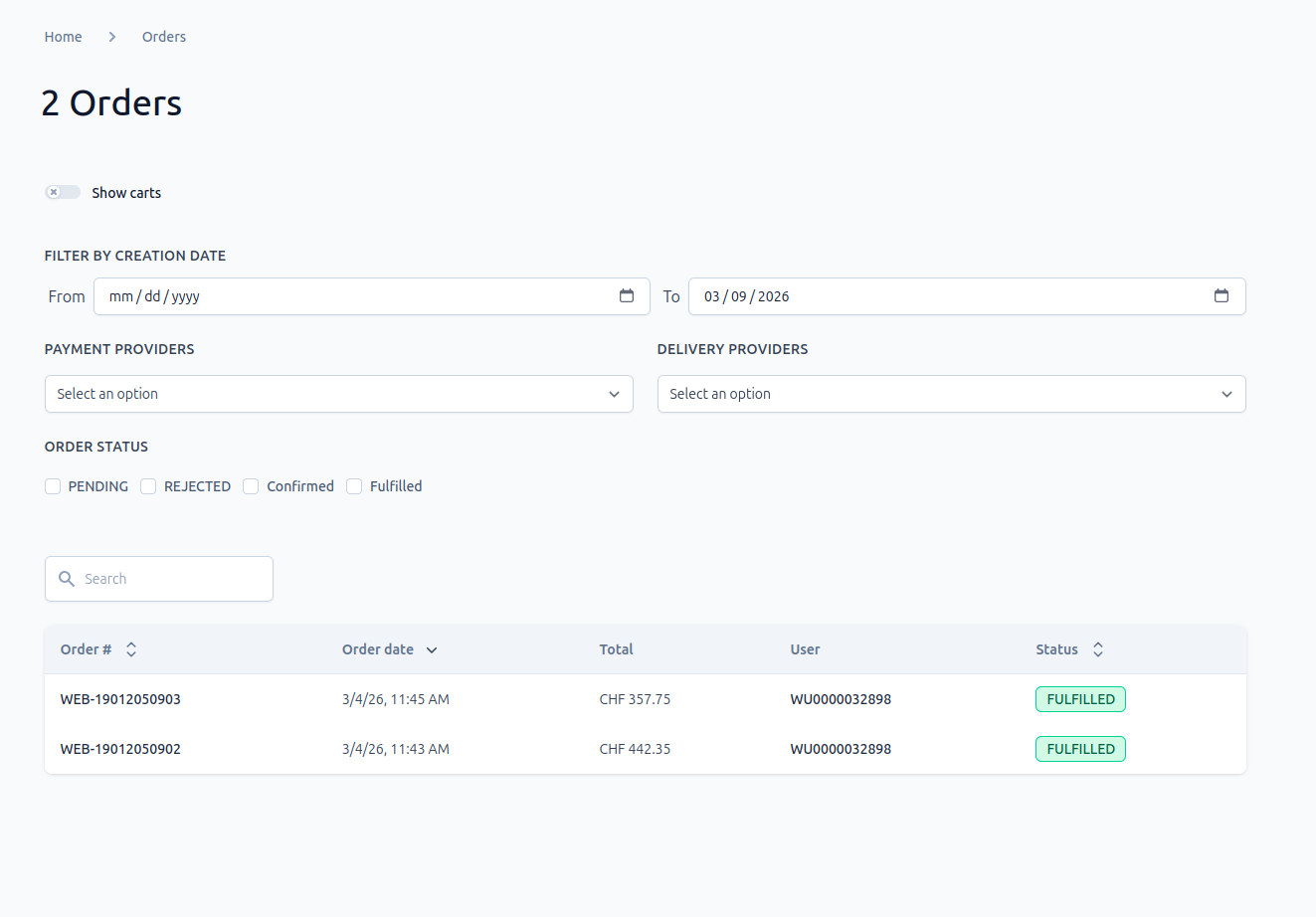Click breadcrumb separator chevron after Home
This screenshot has height=917, width=1316.
112,37
